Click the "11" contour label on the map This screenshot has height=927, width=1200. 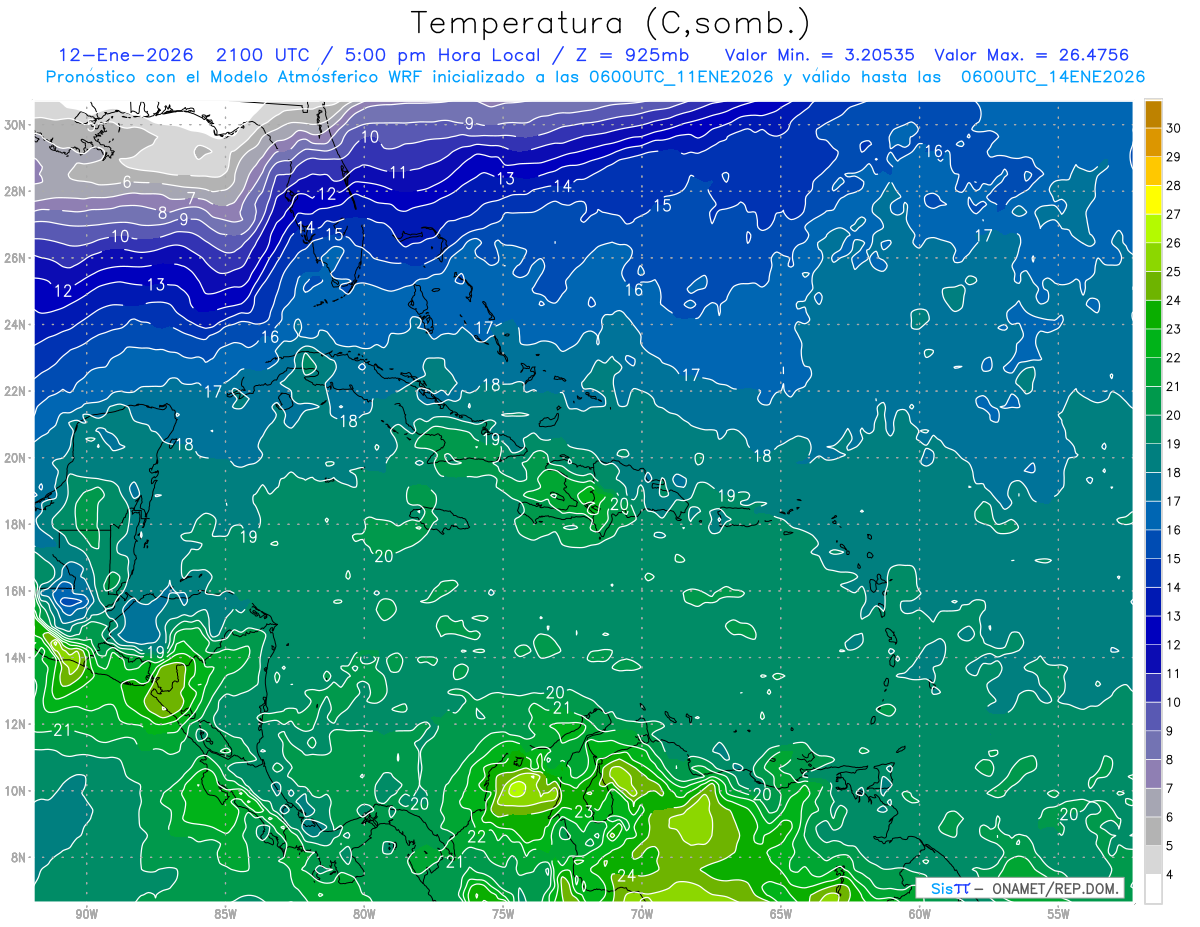coord(398,172)
